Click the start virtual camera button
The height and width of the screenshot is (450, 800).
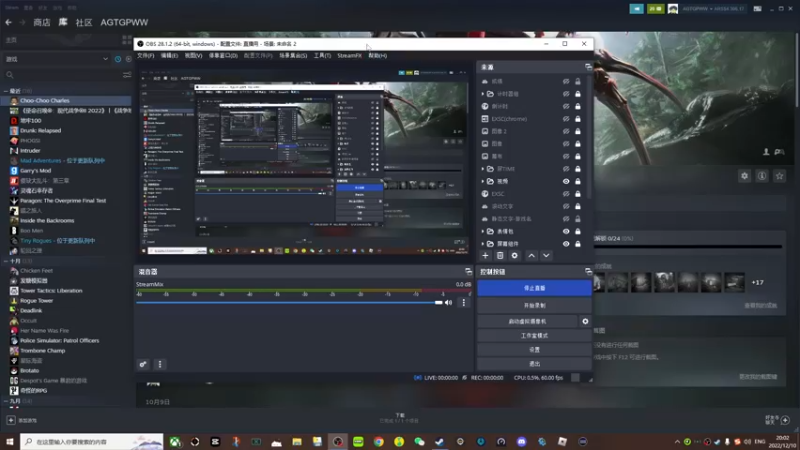pyautogui.click(x=527, y=321)
